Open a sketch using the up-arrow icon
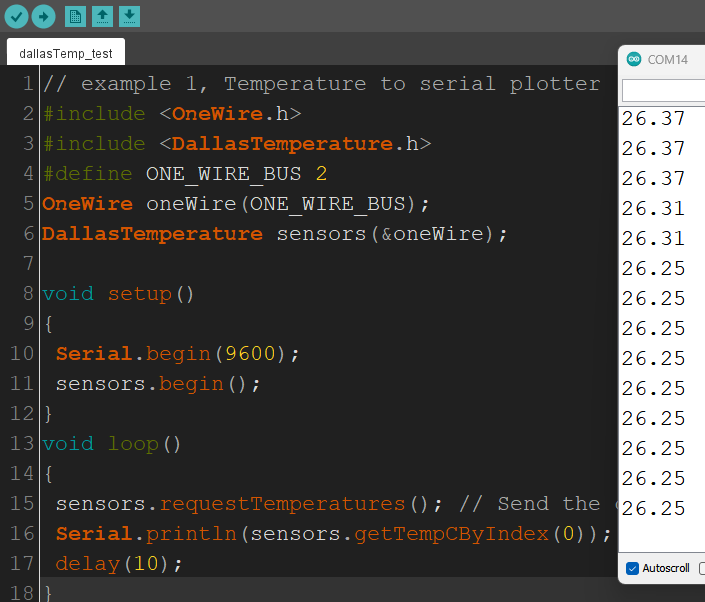 (x=102, y=16)
